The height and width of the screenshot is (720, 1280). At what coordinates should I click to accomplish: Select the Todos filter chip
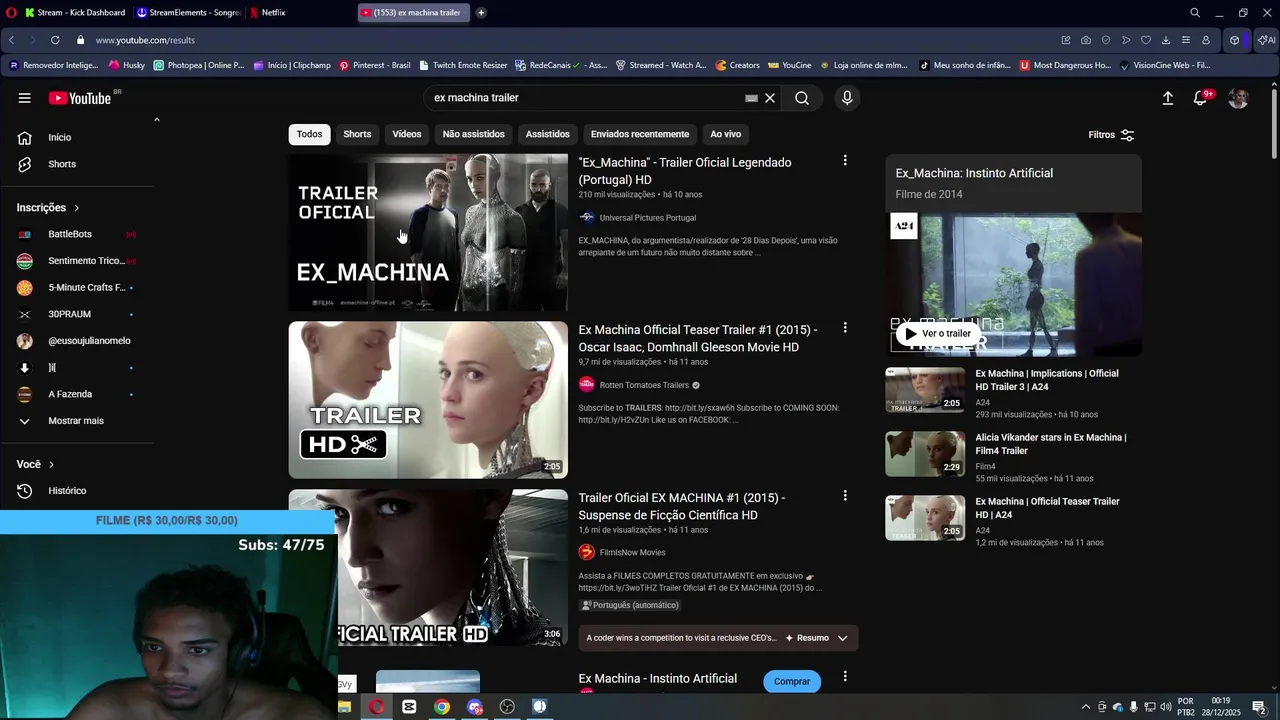(310, 134)
